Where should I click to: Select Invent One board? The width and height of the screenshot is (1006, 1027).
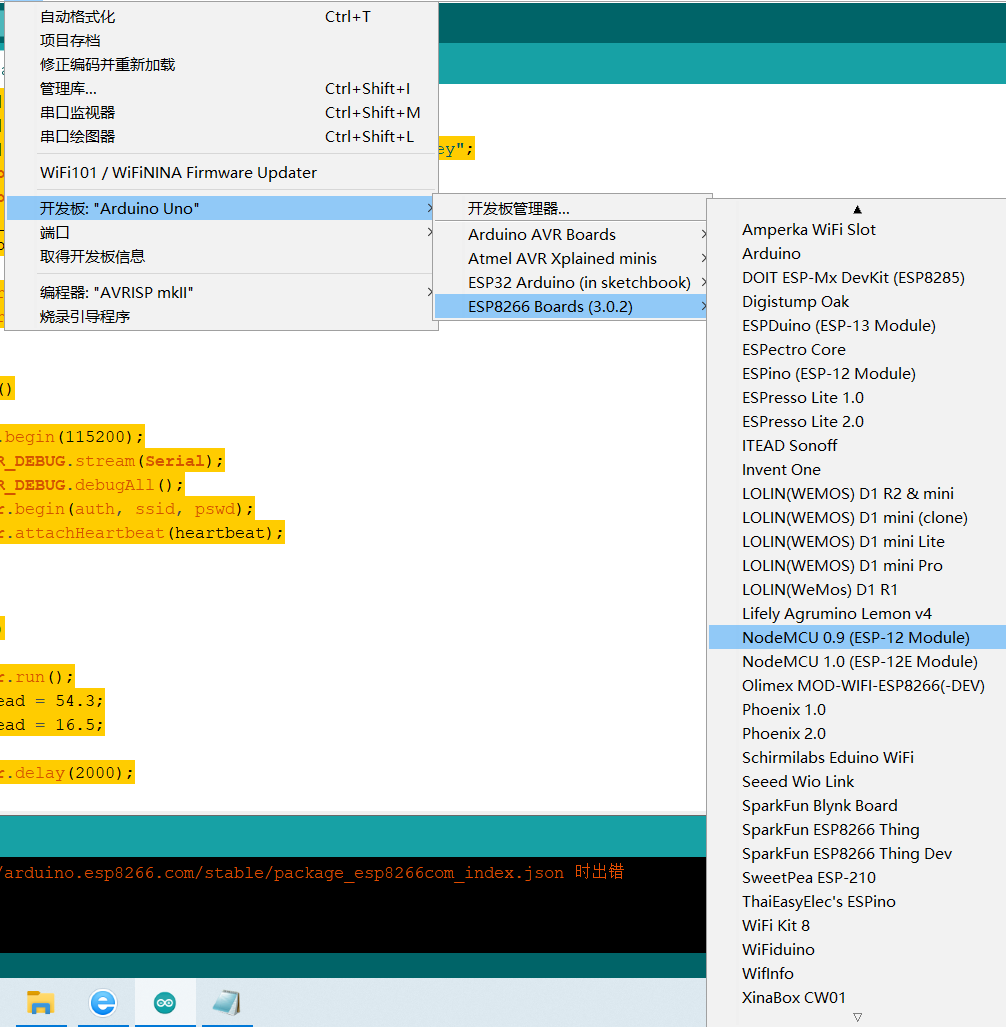click(x=857, y=470)
